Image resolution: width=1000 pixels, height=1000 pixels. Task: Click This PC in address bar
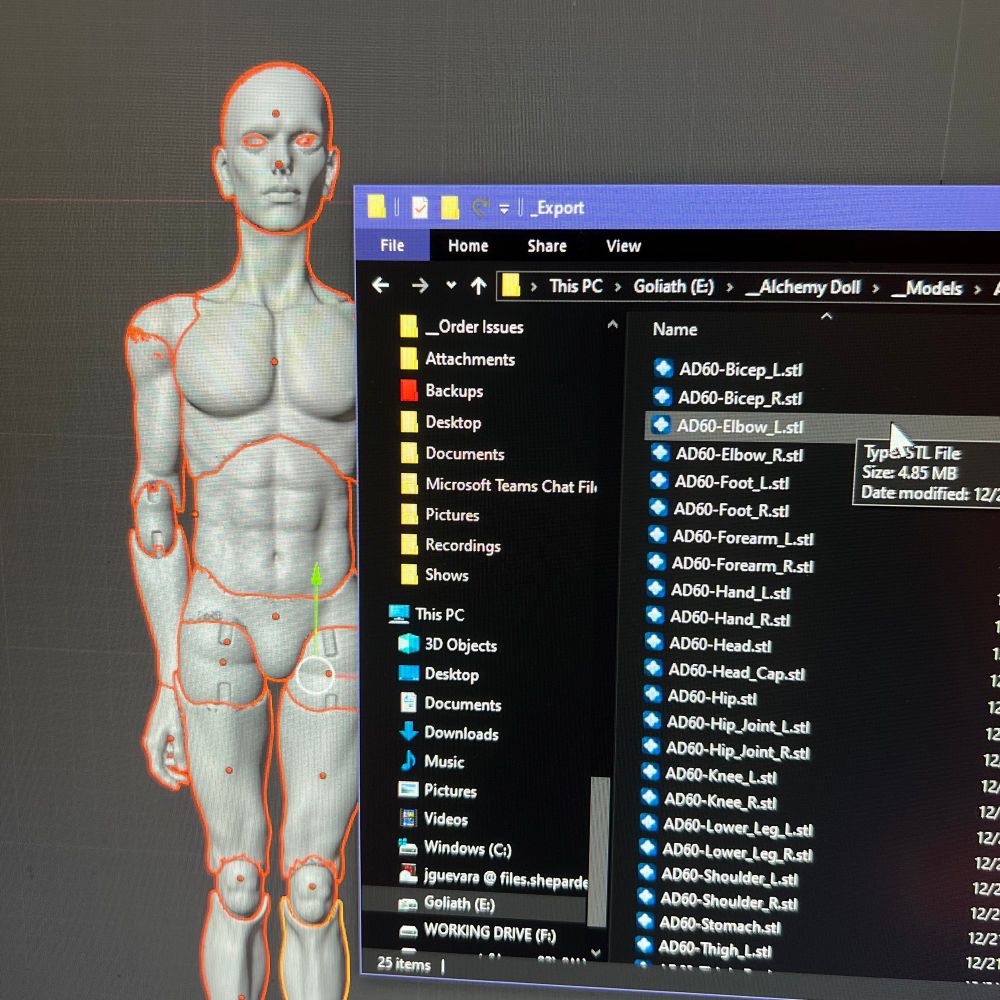[x=576, y=286]
